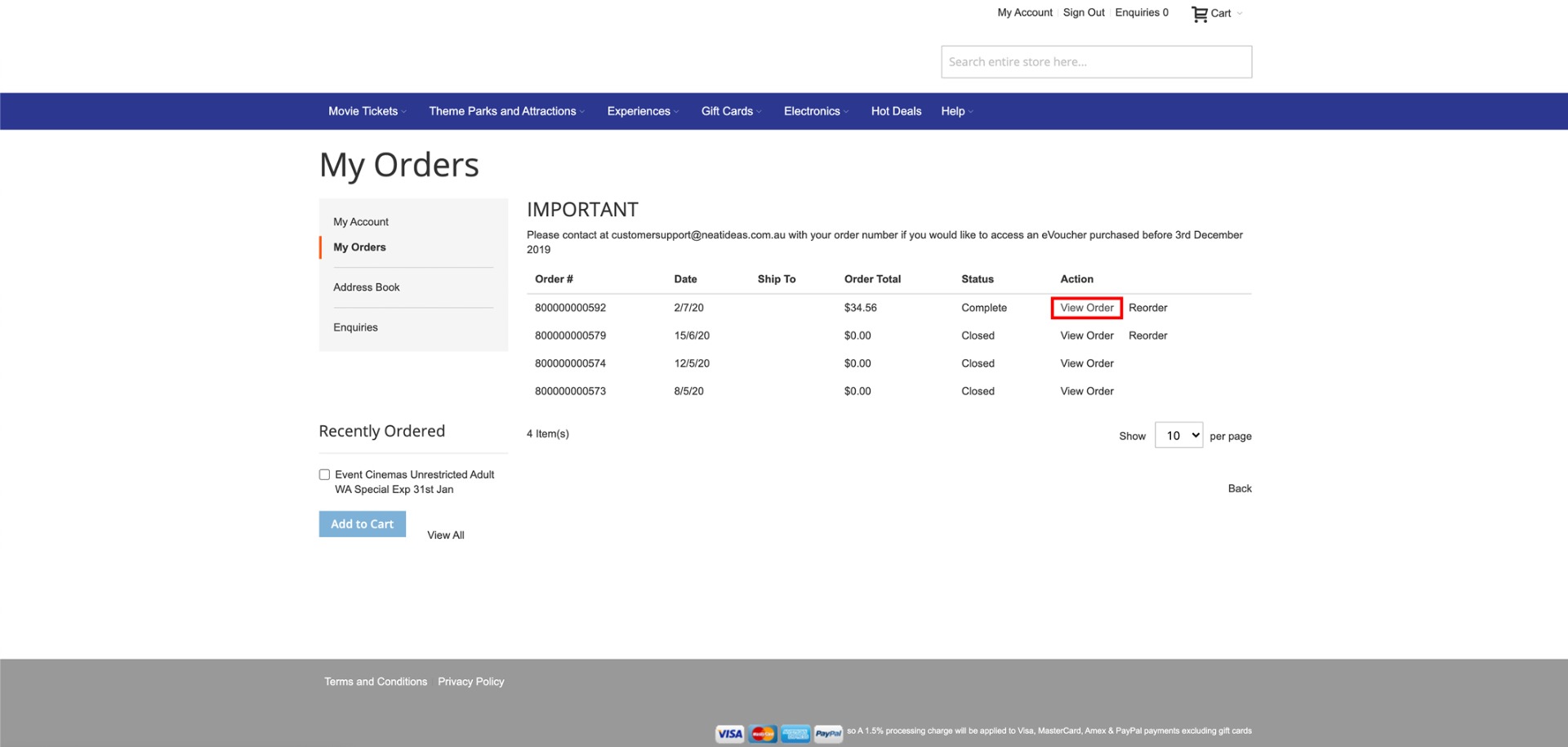
Task: Click order number 800000000579
Action: pyautogui.click(x=570, y=336)
